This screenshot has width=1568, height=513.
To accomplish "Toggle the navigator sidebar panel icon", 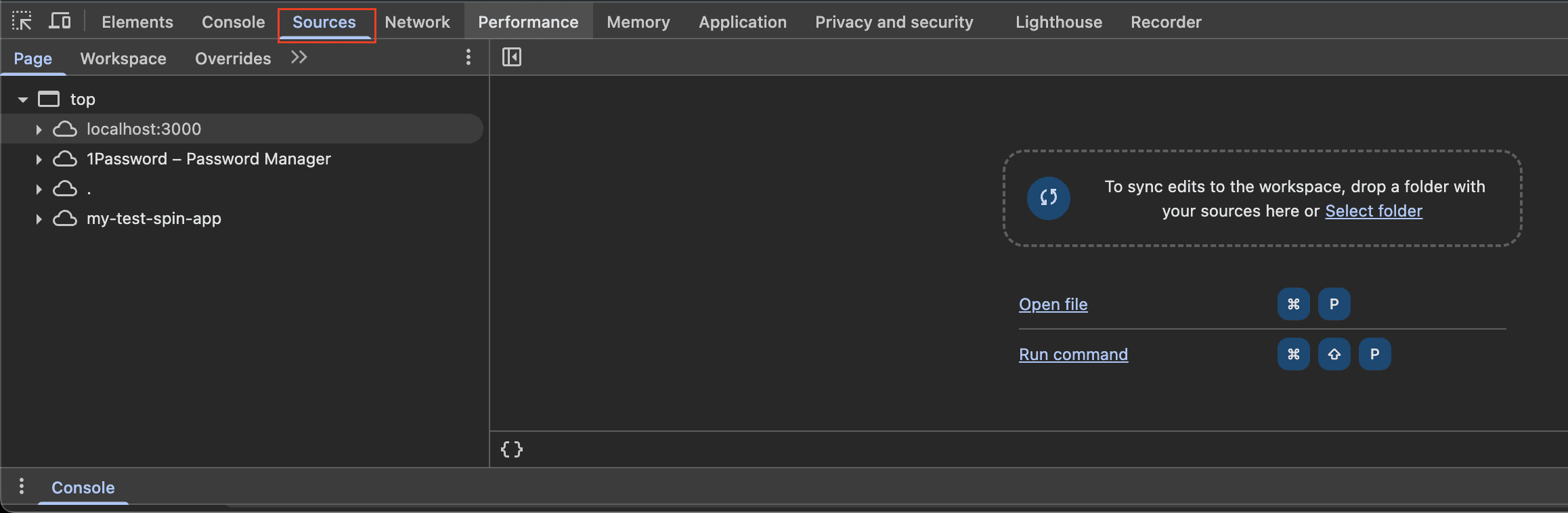I will [512, 58].
